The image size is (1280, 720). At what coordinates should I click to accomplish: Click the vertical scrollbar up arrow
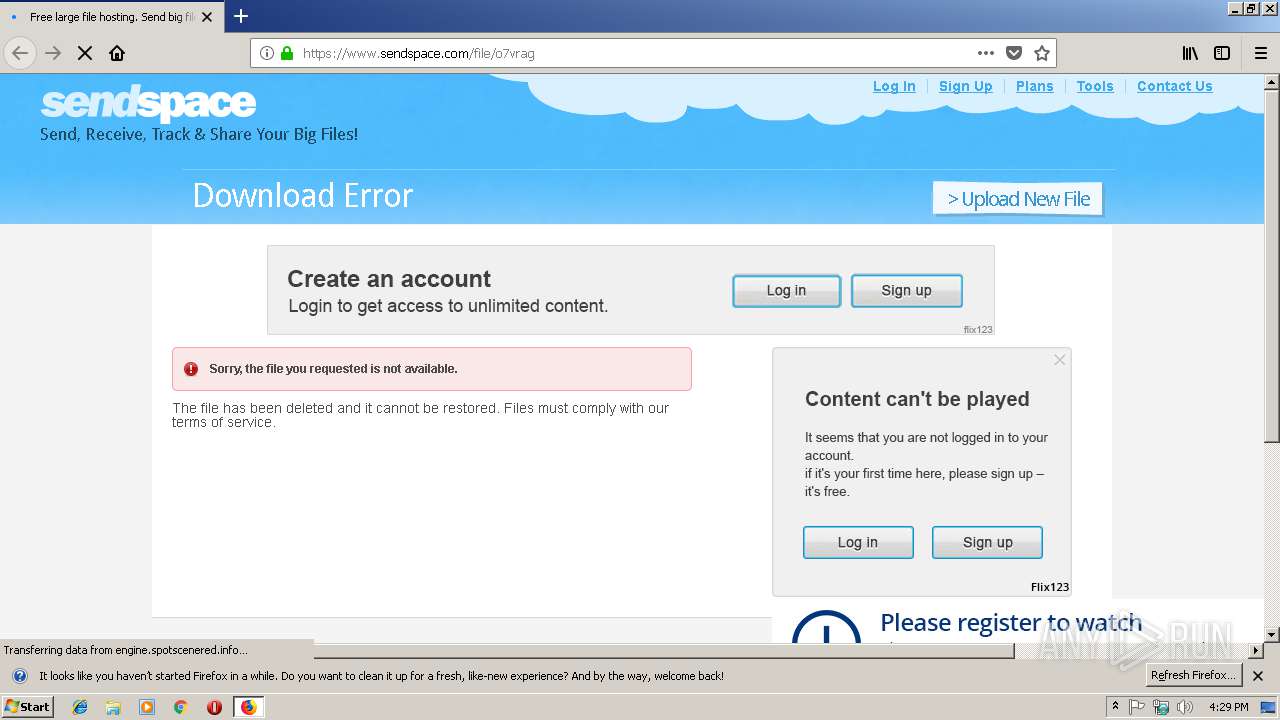[x=1271, y=82]
